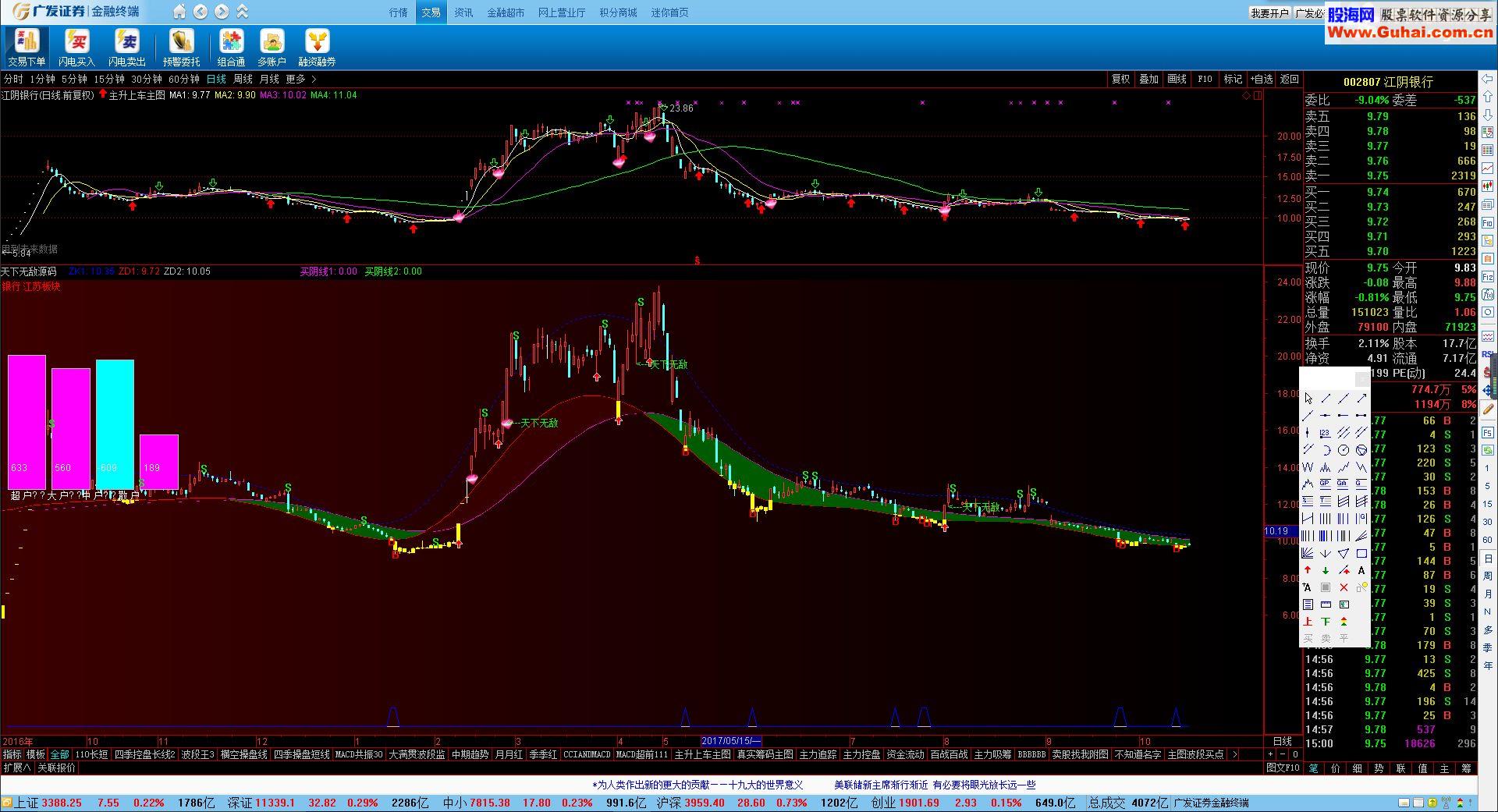Switch chart to 月线 monthly period
Viewport: 1498px width, 812px height.
click(x=269, y=79)
